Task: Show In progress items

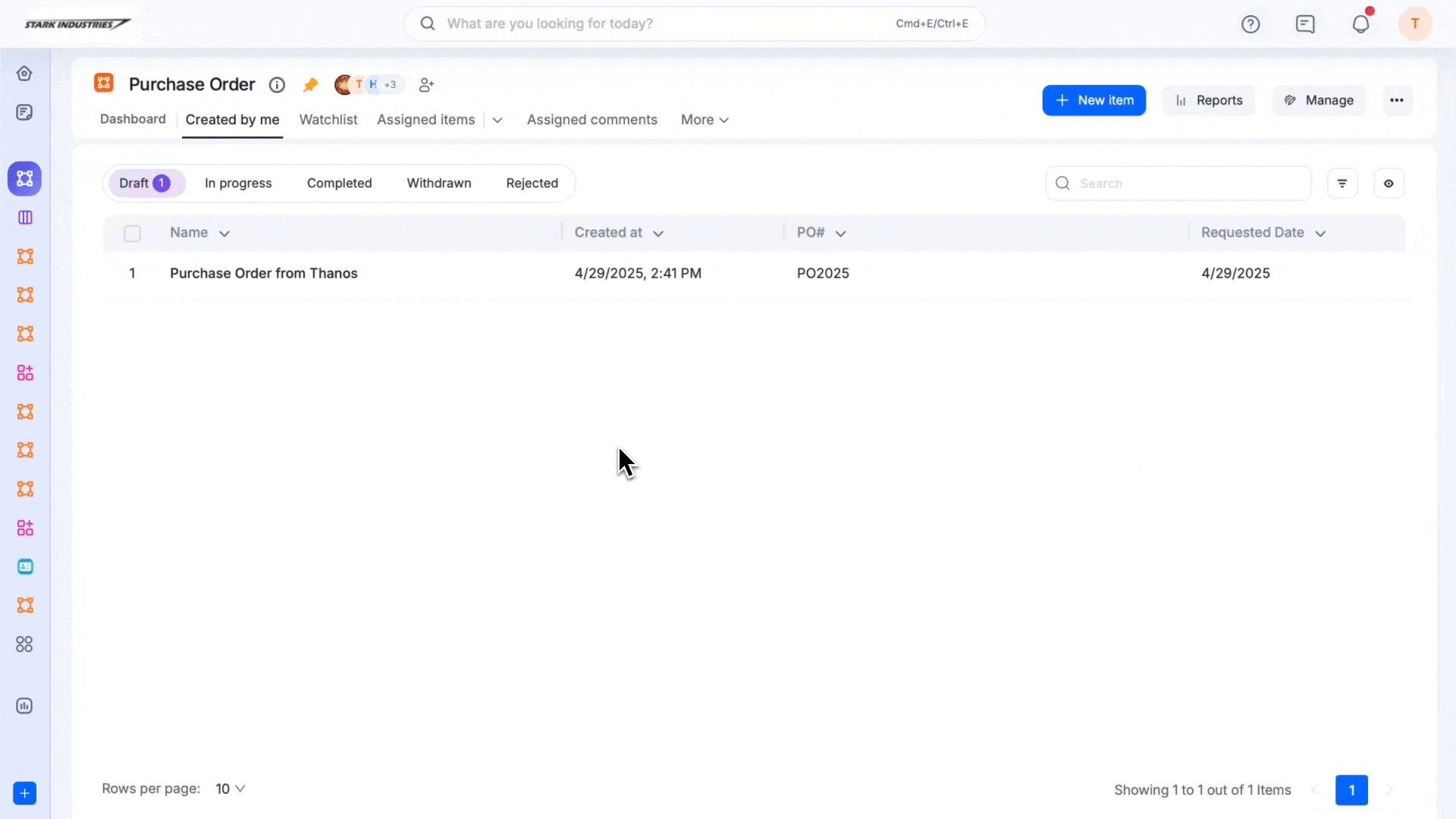Action: (x=238, y=184)
